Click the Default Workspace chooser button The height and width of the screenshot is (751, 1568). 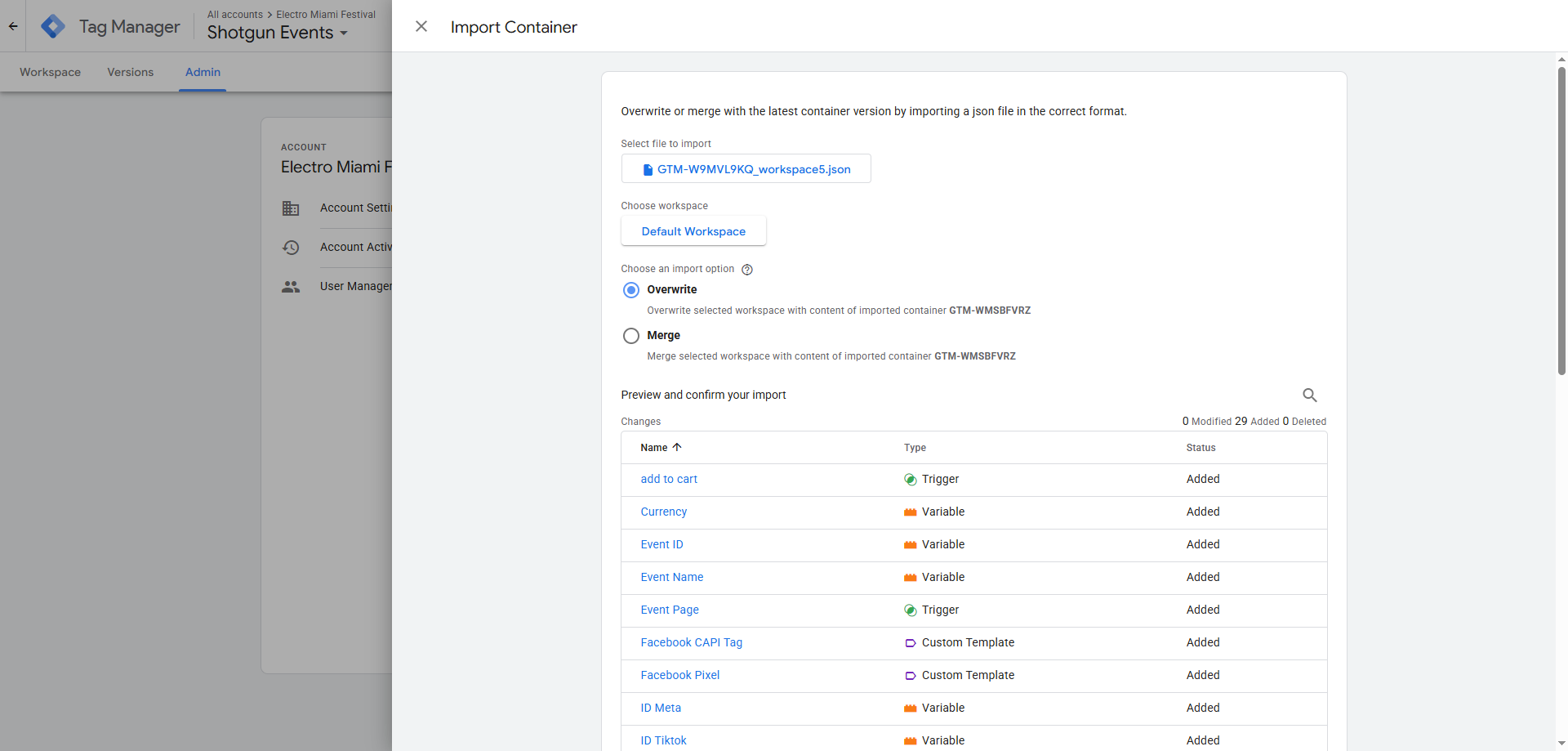click(693, 231)
